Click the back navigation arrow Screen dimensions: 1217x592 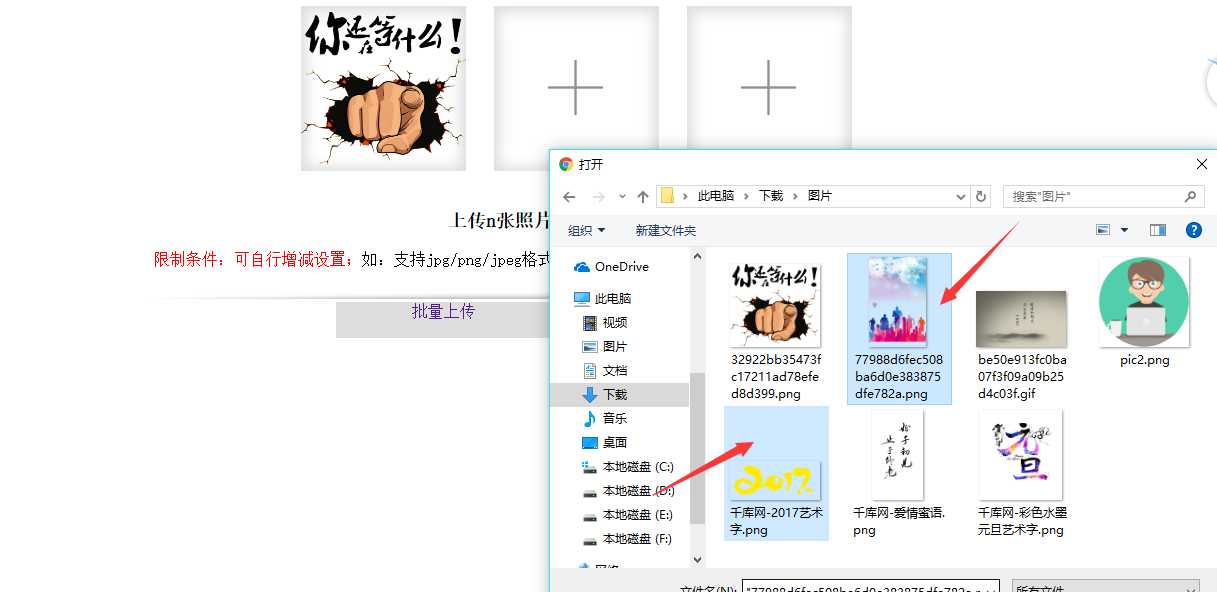(x=569, y=196)
